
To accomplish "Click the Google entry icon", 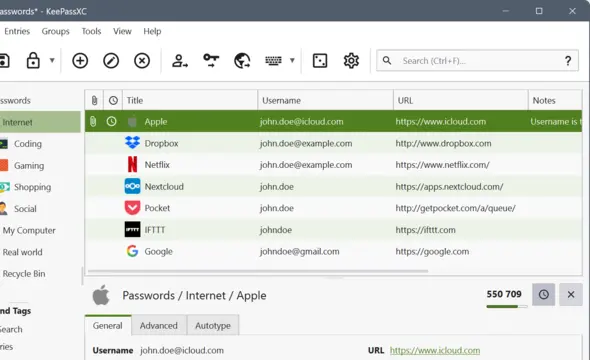I will [132, 251].
